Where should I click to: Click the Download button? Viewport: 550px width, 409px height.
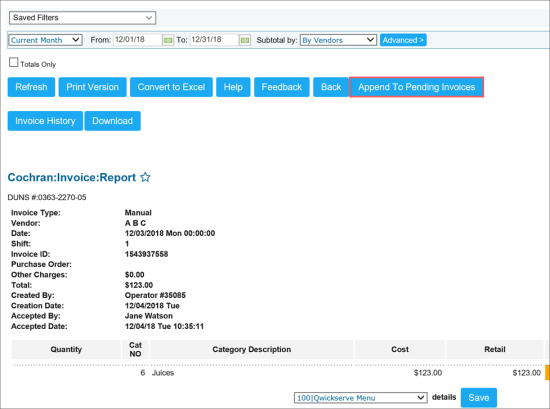tap(113, 121)
